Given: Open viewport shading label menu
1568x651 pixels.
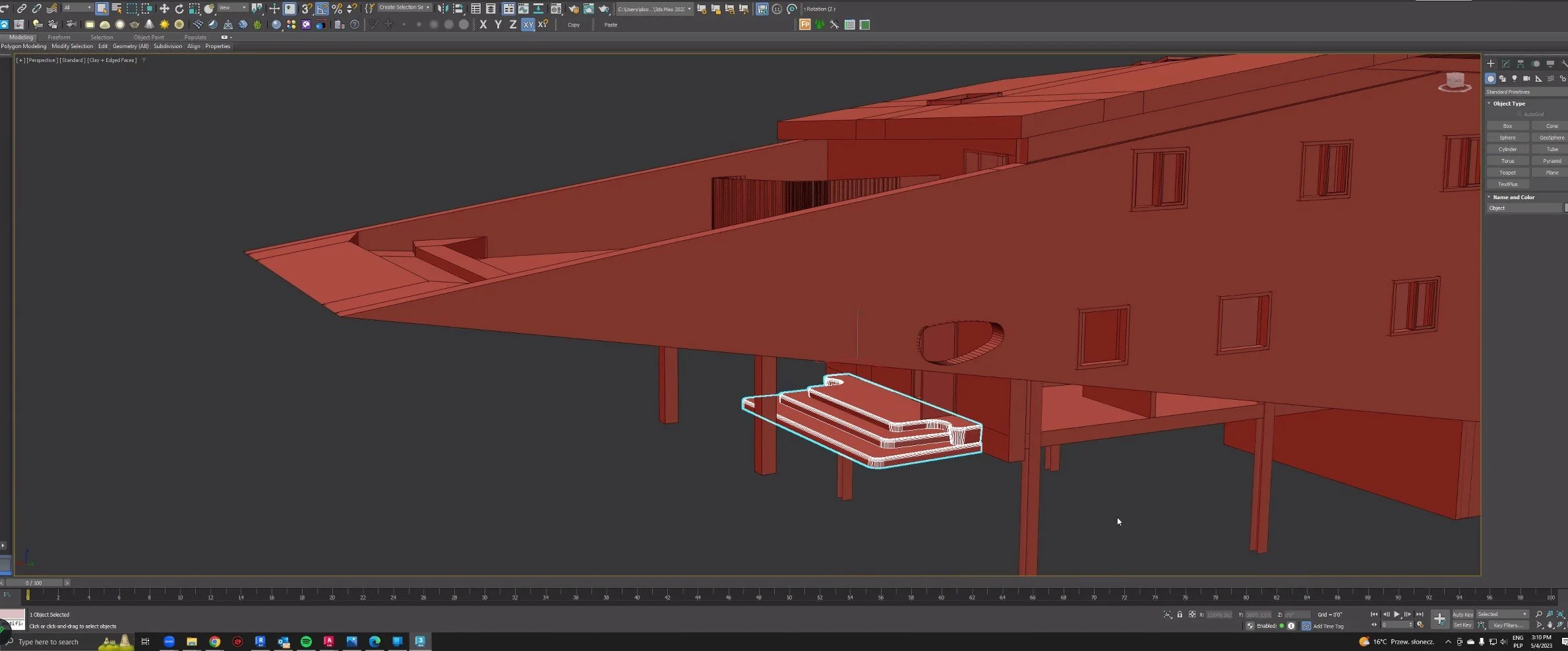Looking at the screenshot, I should coord(112,60).
